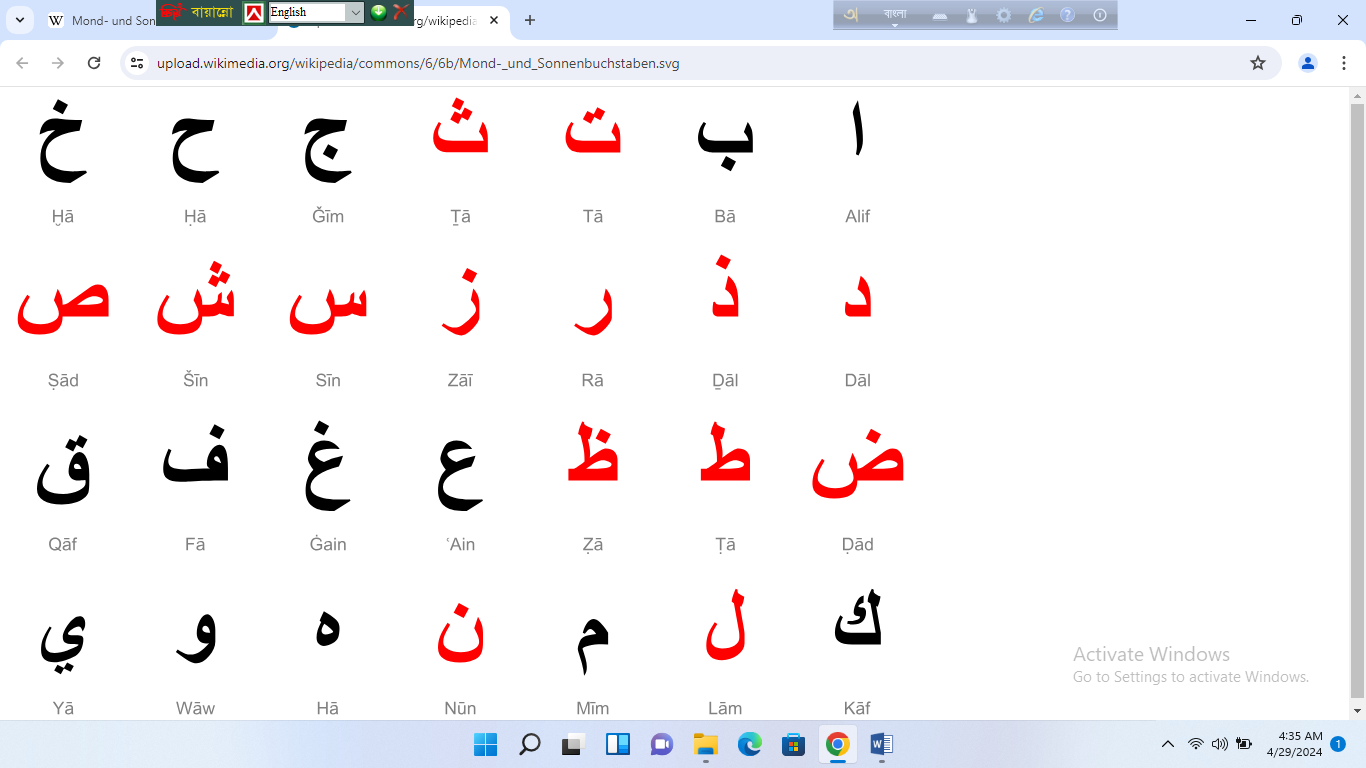Open Avro settings gear icon
The width and height of the screenshot is (1366, 768).
1003,15
